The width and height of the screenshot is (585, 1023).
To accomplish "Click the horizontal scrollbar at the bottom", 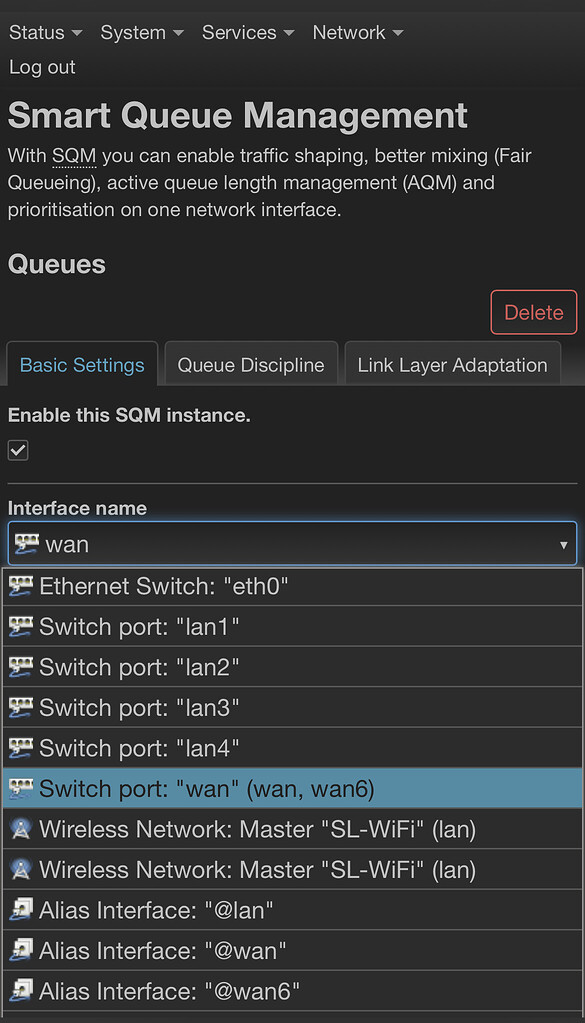I will coord(292,1016).
